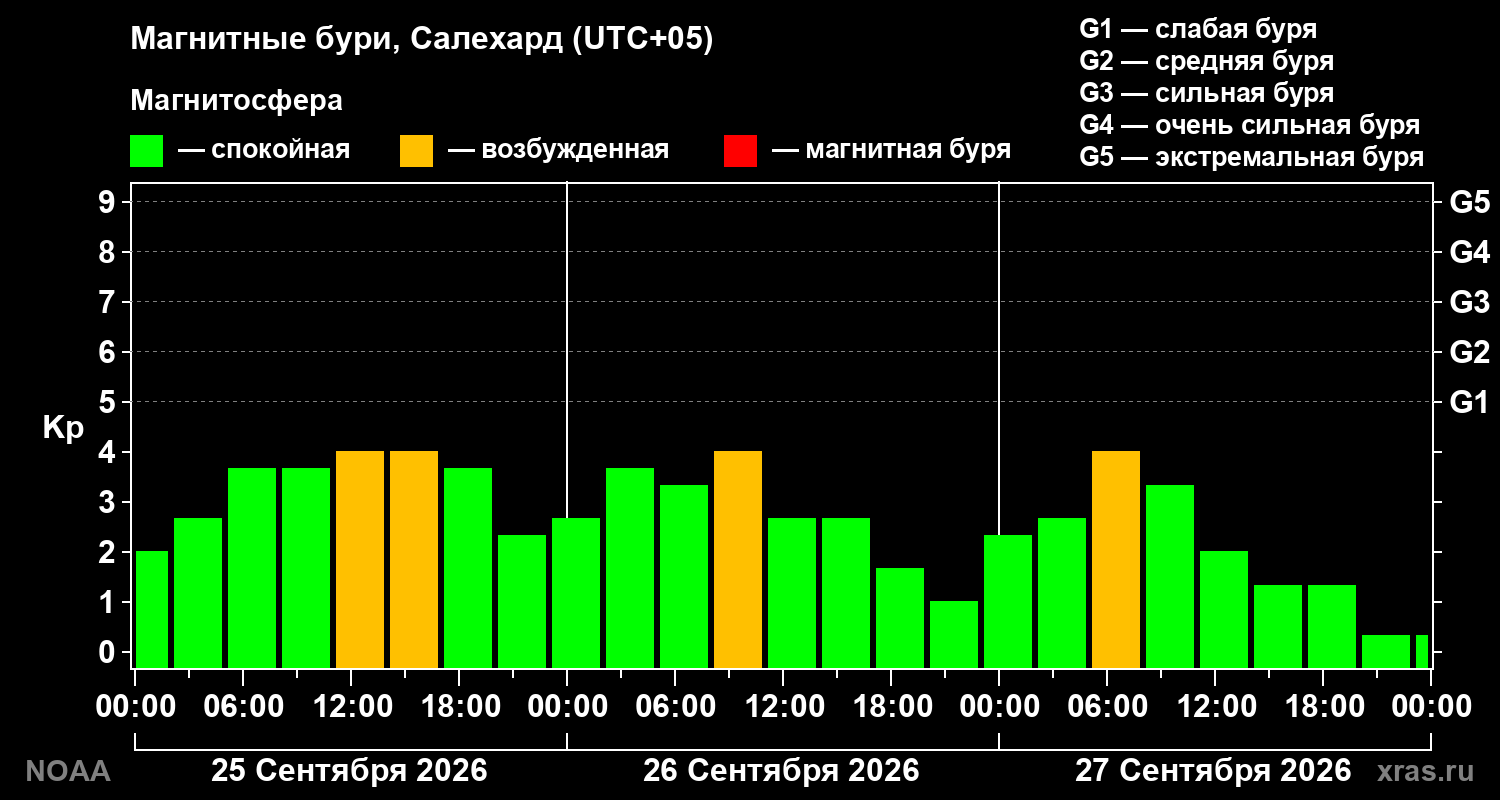Image resolution: width=1500 pixels, height=800 pixels.
Task: Click the "26 Сентября 2026" date label
Action: 781,771
